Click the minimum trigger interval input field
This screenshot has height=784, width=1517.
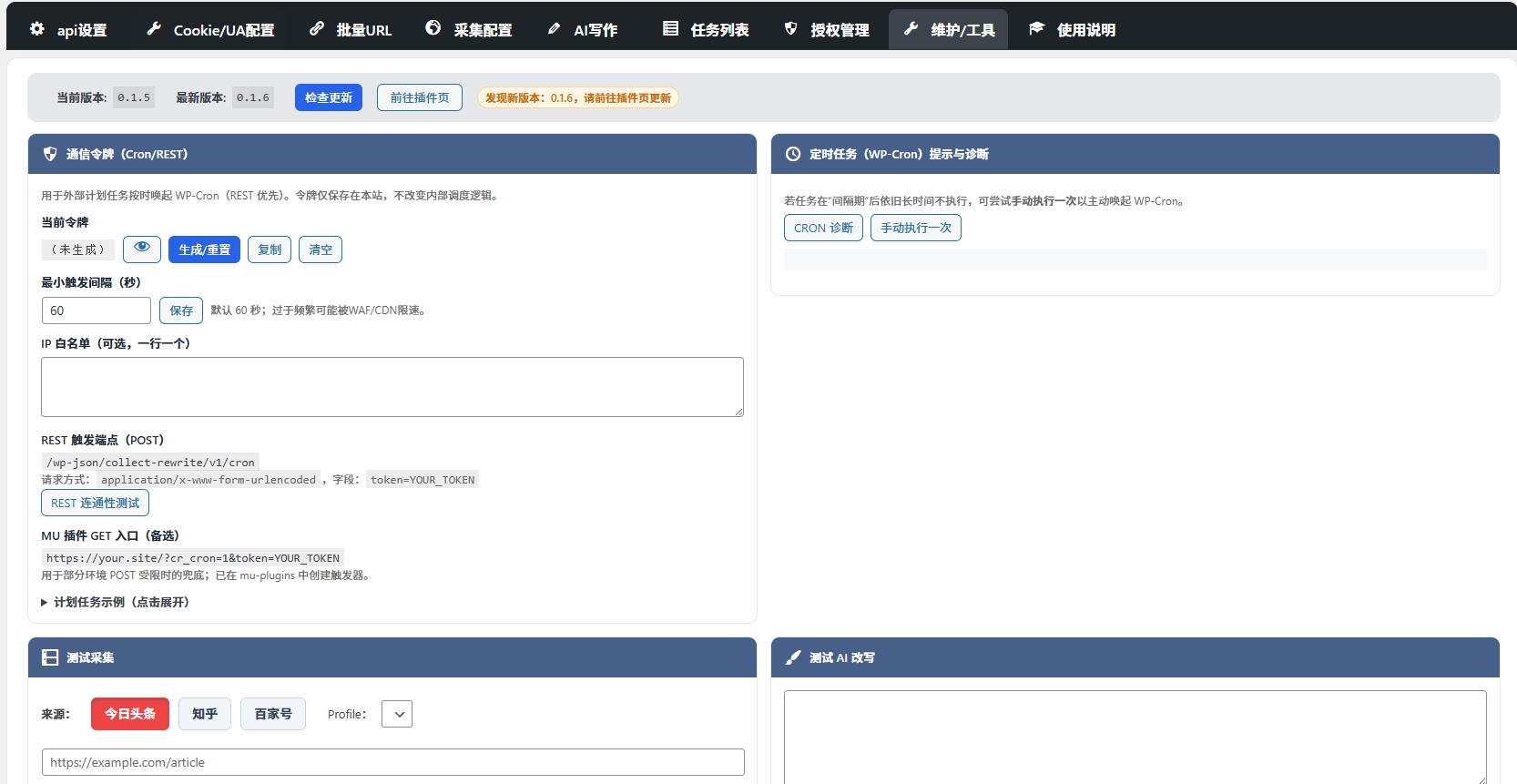point(97,311)
